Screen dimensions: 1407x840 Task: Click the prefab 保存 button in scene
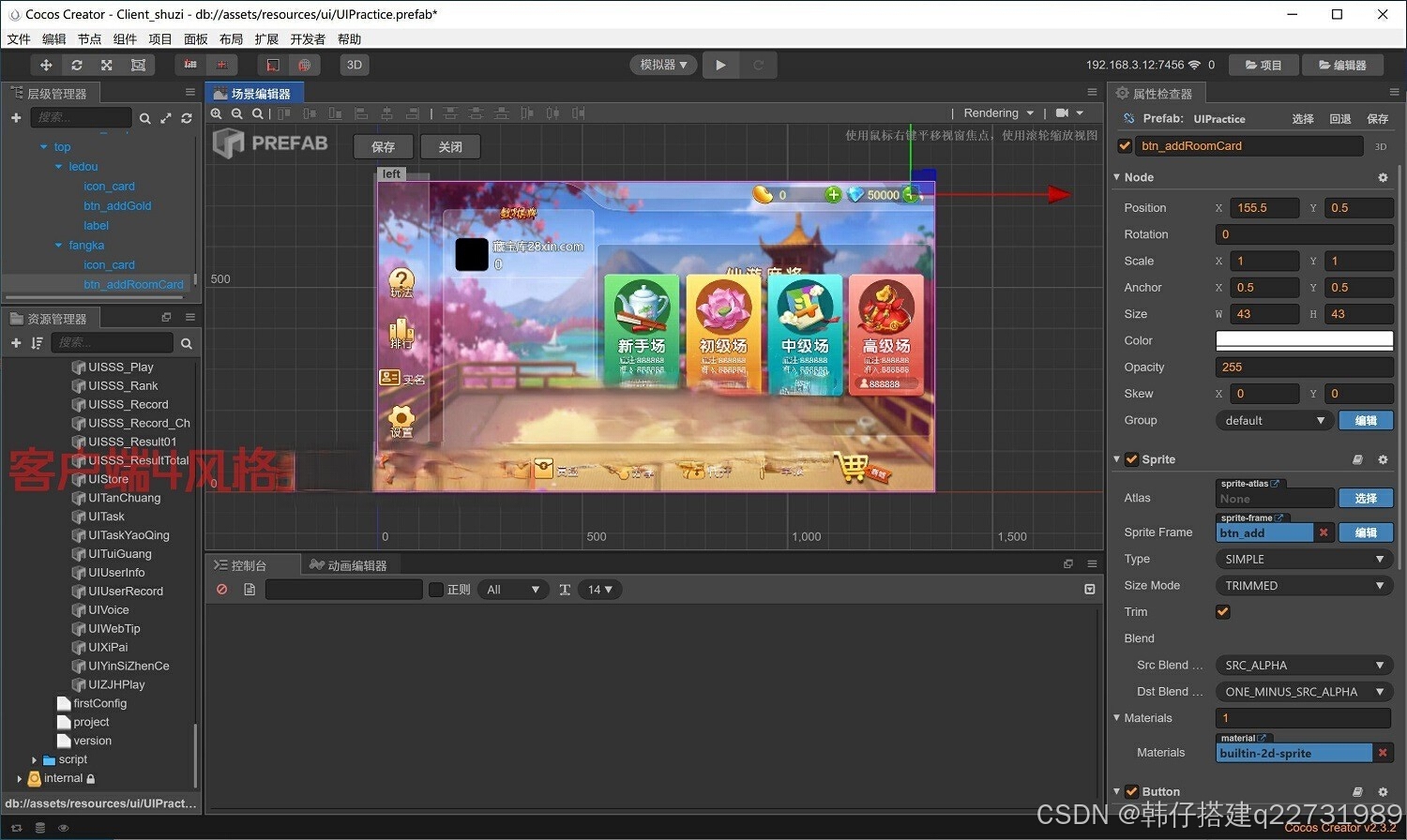pos(383,147)
